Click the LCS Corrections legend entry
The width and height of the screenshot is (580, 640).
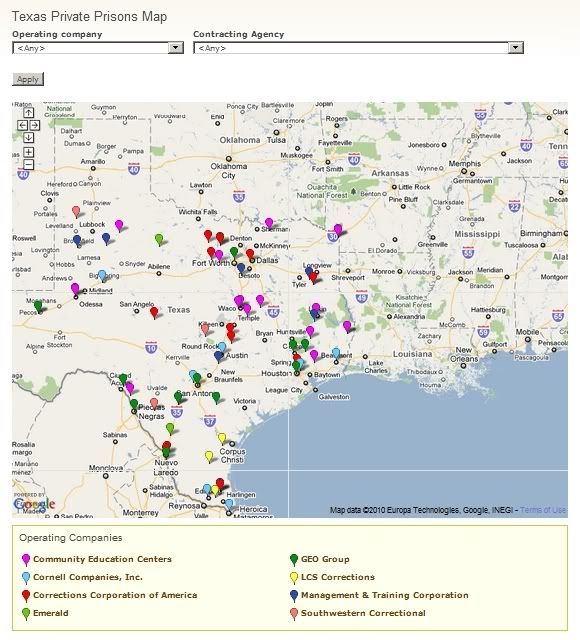pyautogui.click(x=338, y=577)
